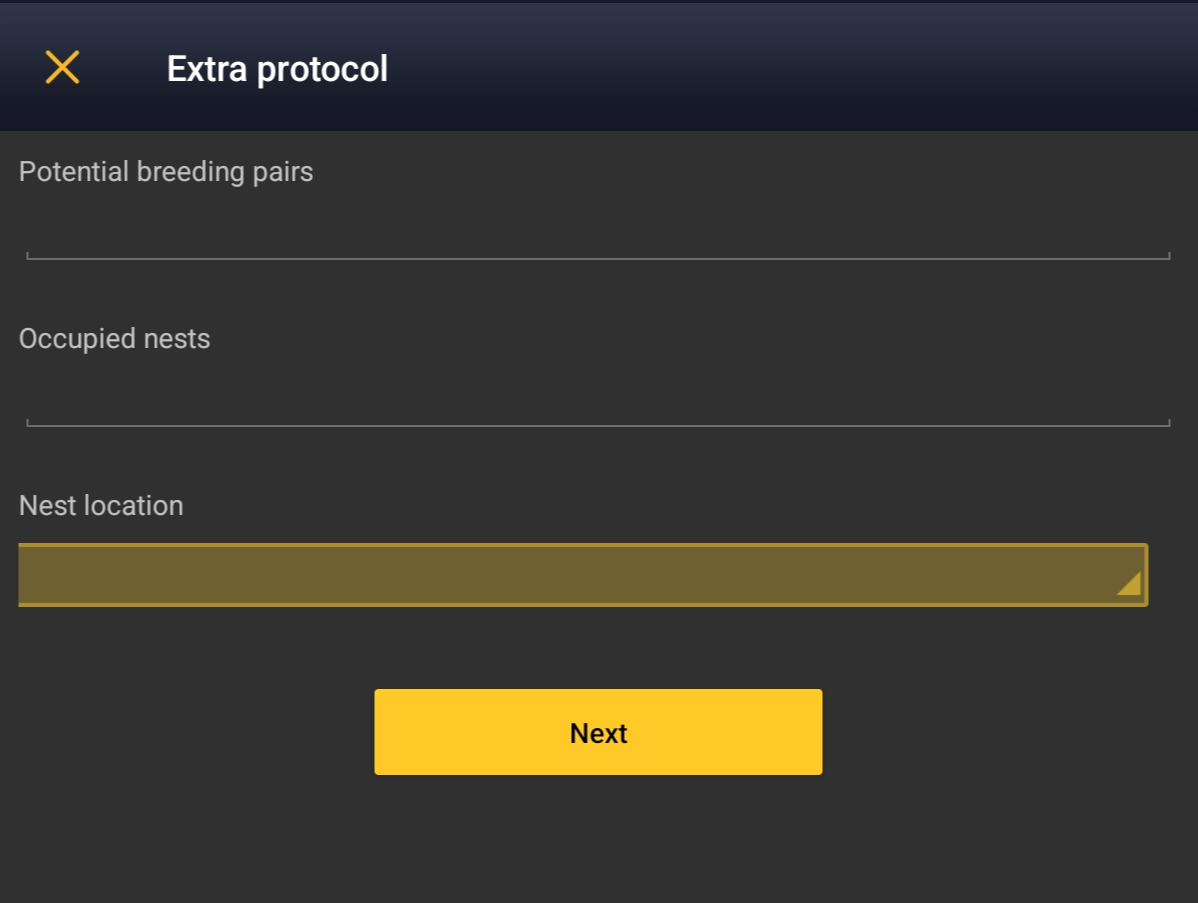Click the Occupied nests label
1198x903 pixels.
pyautogui.click(x=115, y=338)
